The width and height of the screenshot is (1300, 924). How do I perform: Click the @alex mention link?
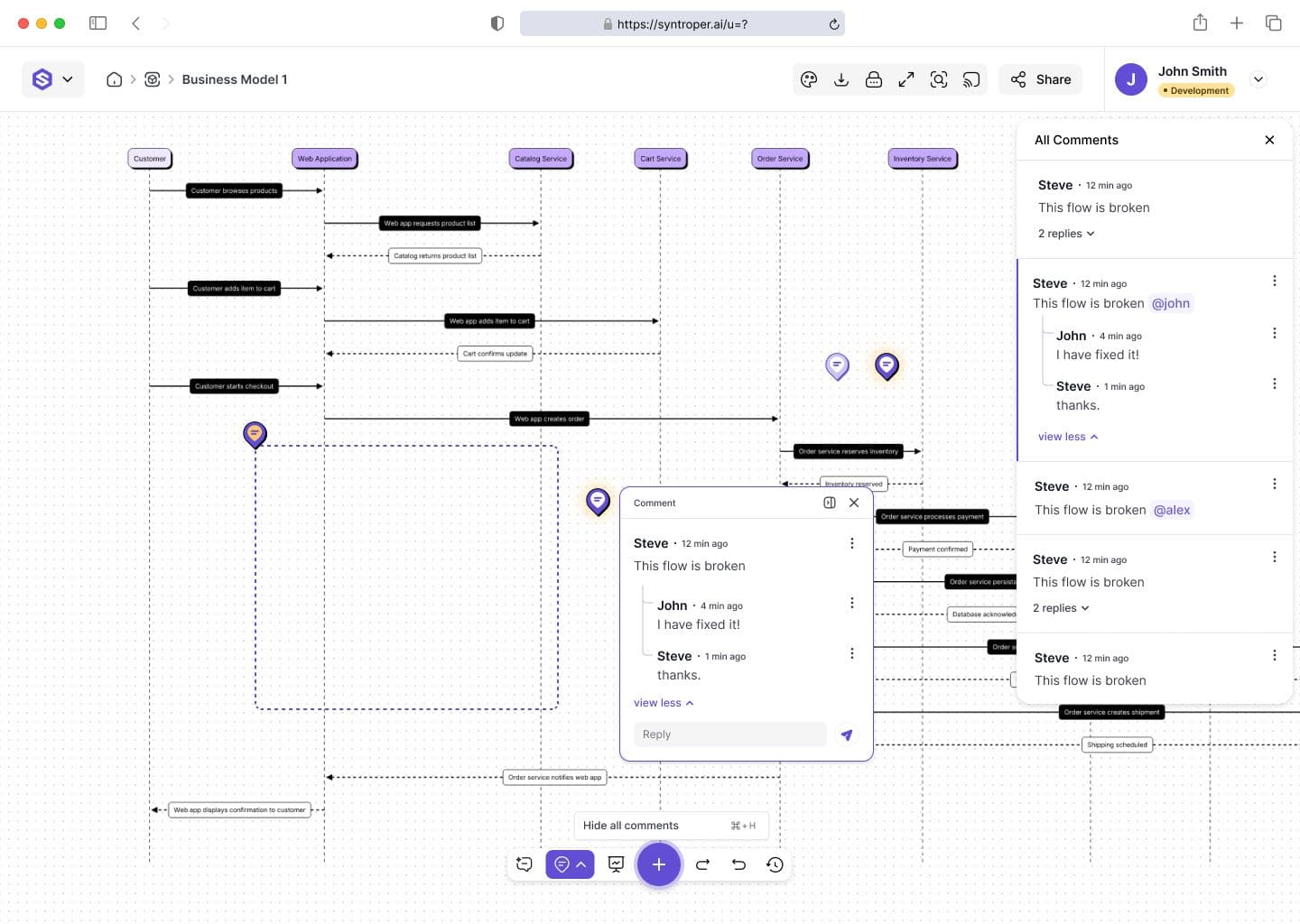pyautogui.click(x=1172, y=510)
